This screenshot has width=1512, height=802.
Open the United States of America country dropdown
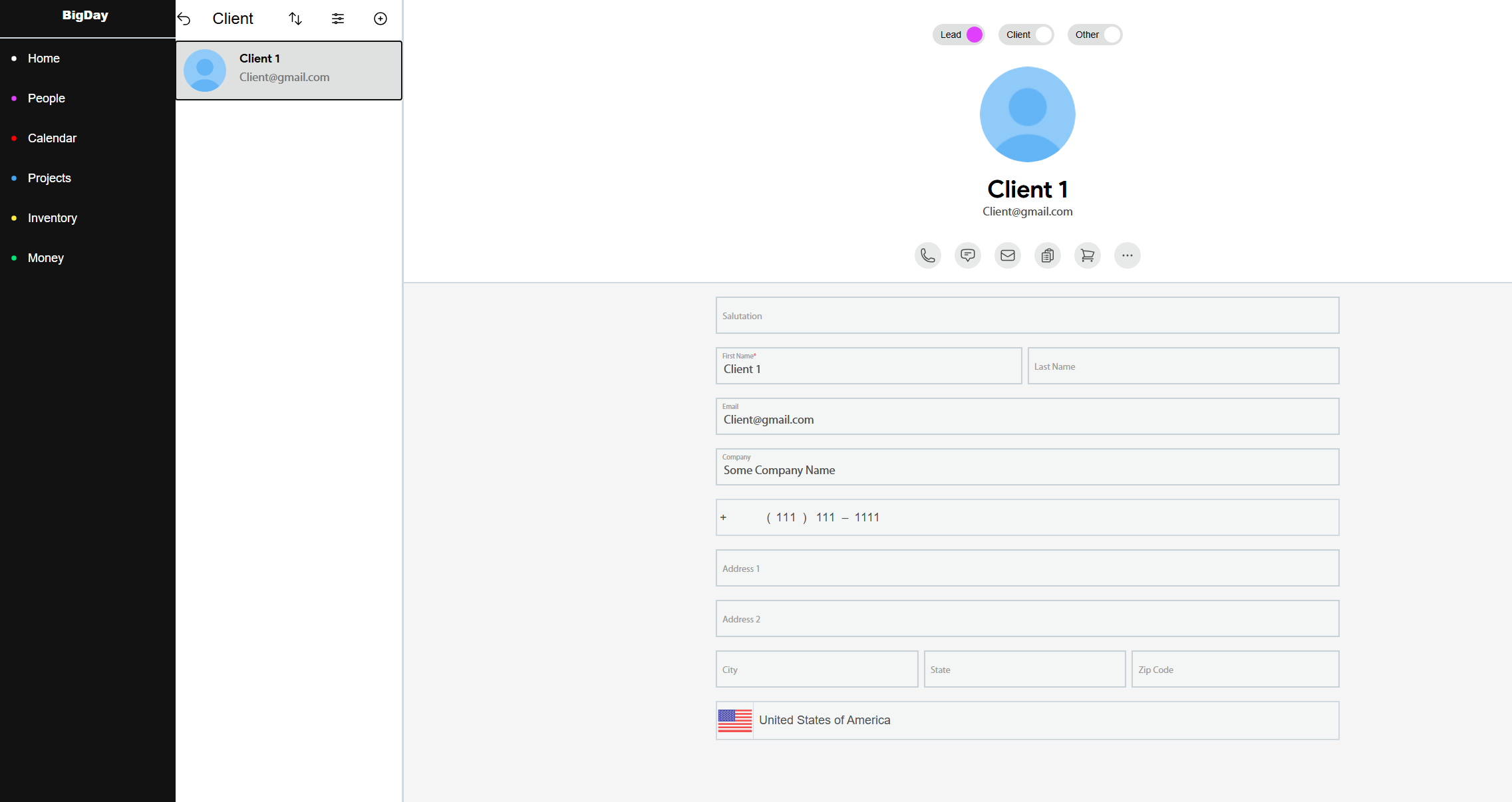click(x=1027, y=720)
